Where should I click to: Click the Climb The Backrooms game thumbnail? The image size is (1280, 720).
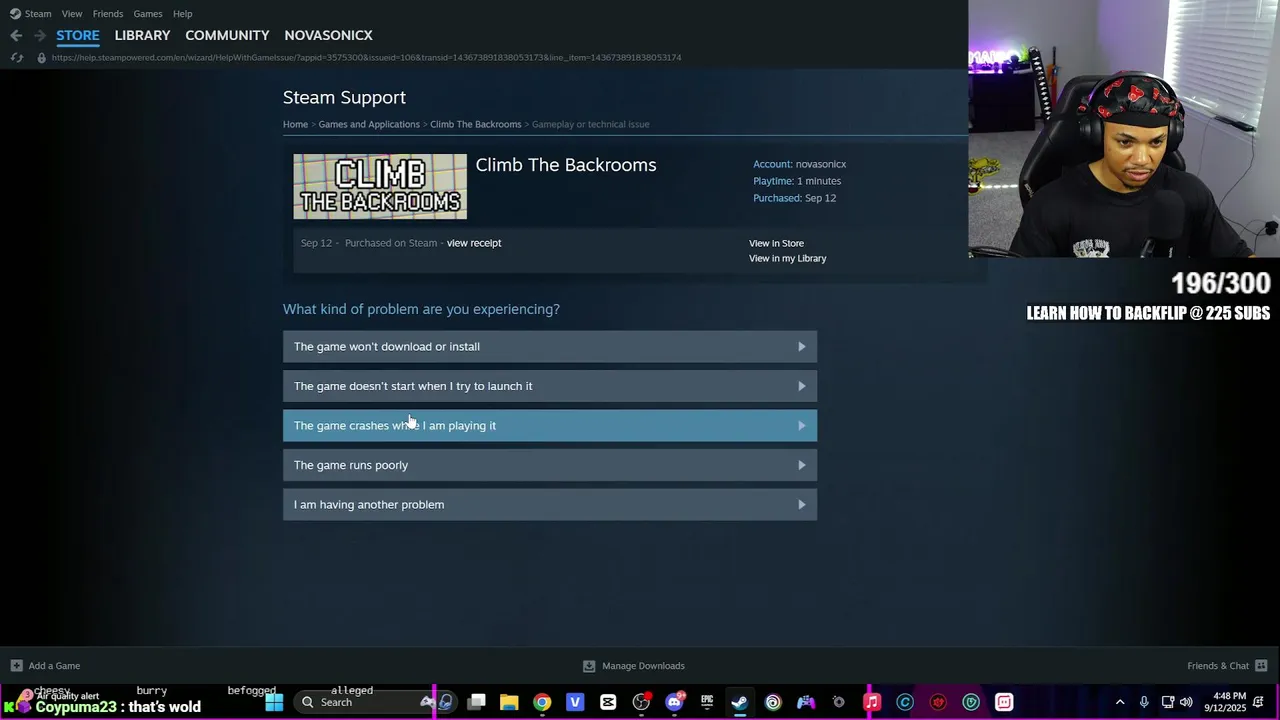tap(380, 186)
